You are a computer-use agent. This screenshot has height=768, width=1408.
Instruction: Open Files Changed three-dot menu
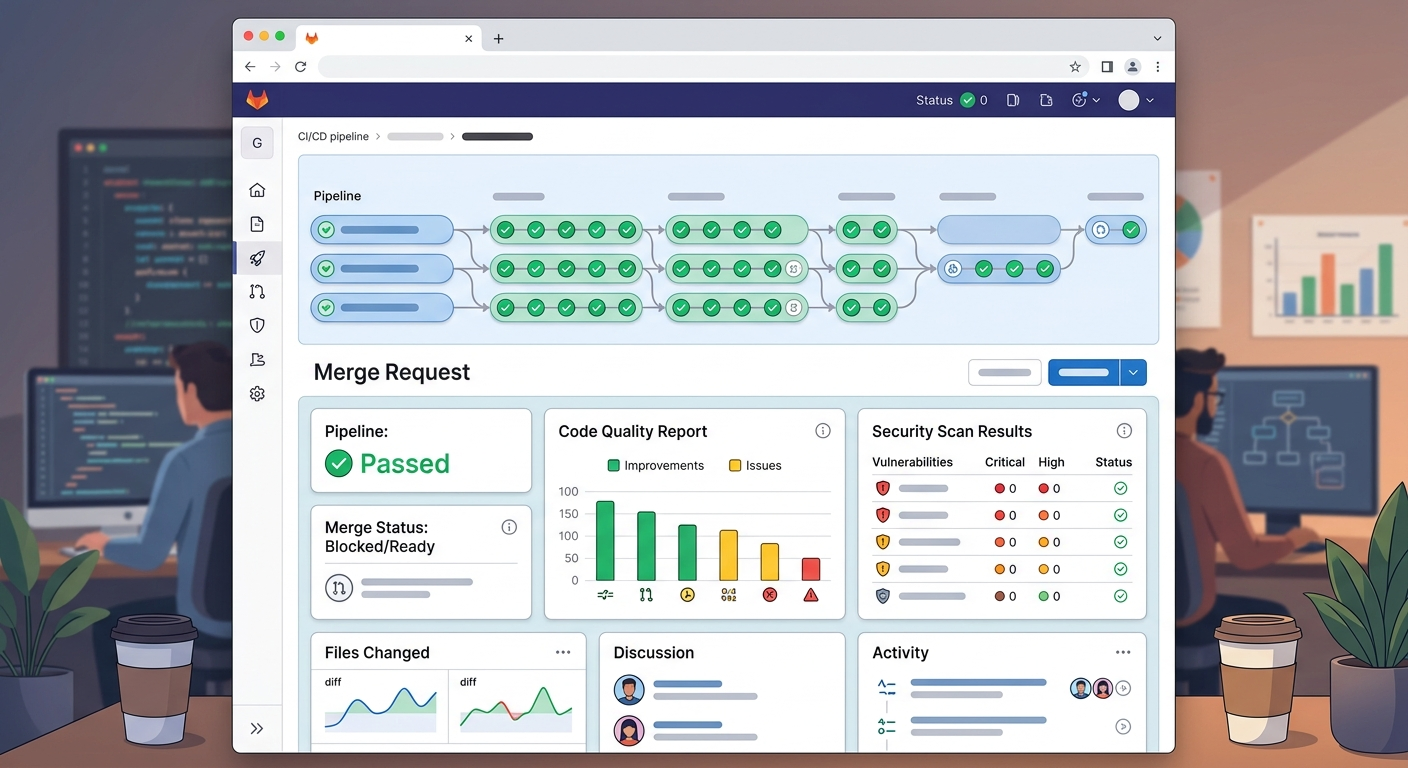pos(563,652)
